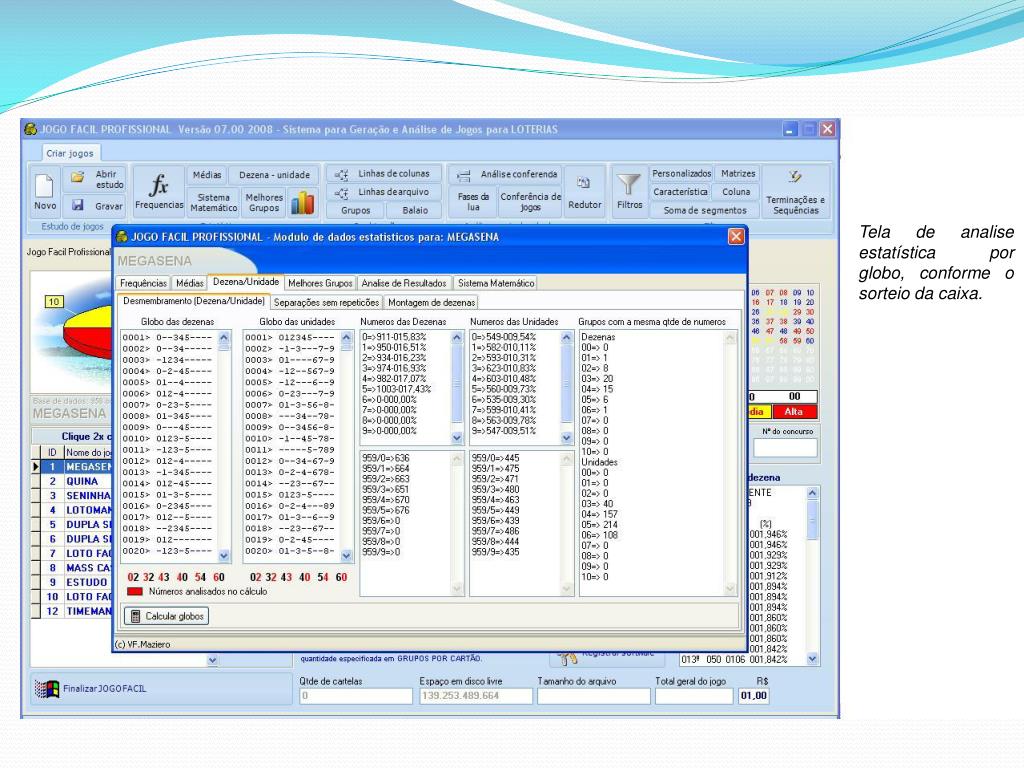Click down arrow of Globo das dezenas list
This screenshot has height=768, width=1024.
pos(224,555)
